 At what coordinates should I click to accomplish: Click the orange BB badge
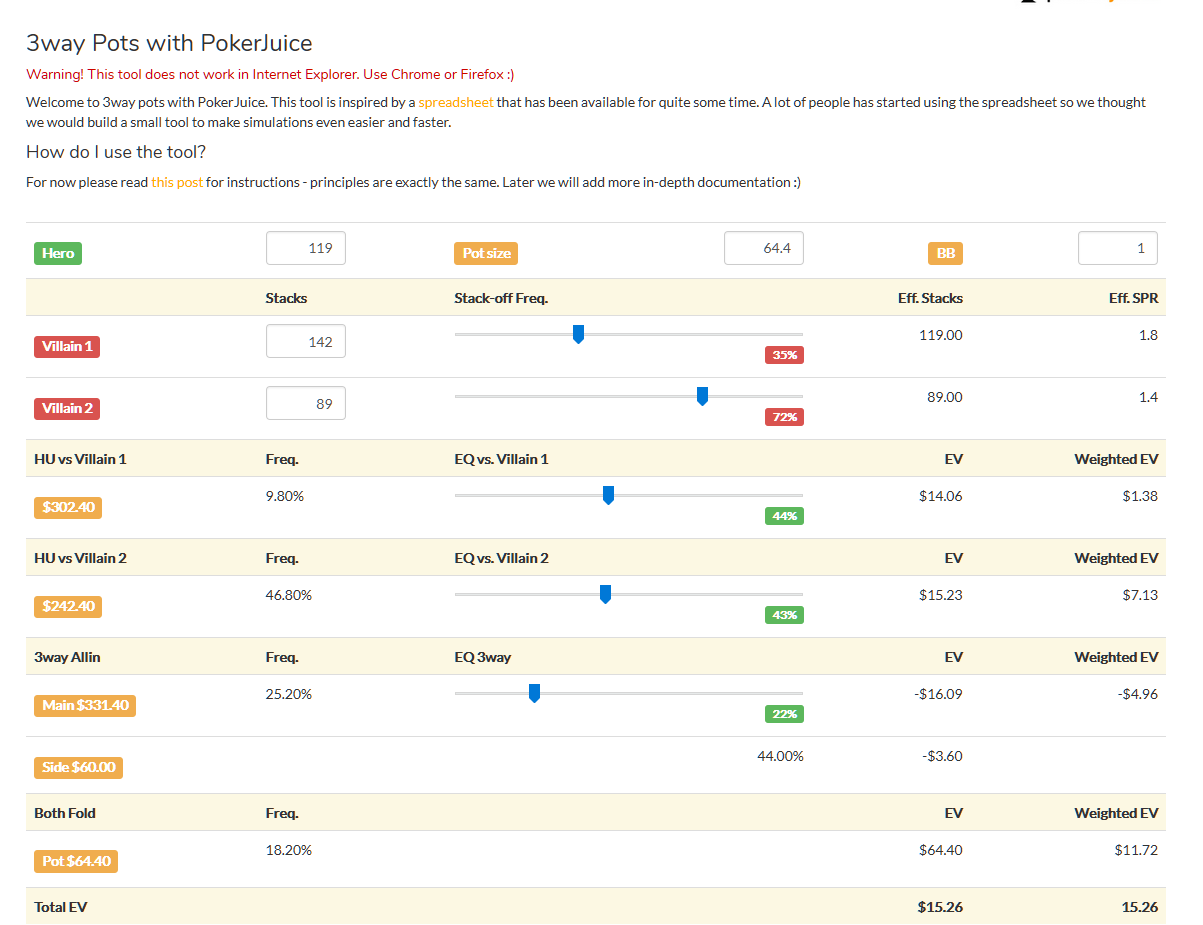click(x=946, y=253)
